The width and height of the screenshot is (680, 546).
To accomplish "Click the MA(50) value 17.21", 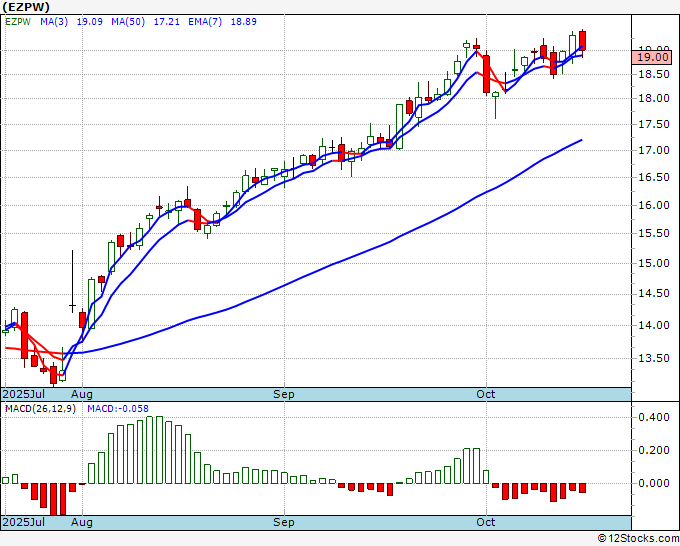I will (167, 22).
